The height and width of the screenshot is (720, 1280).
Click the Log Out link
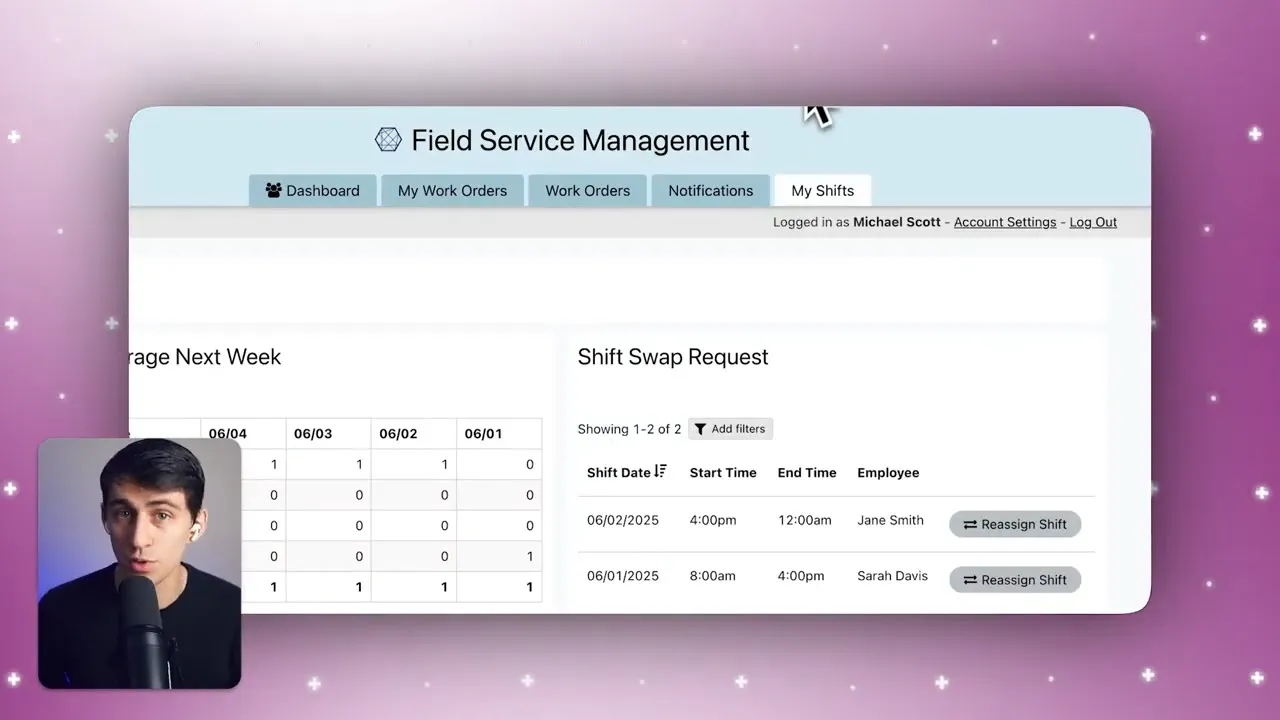[x=1093, y=222]
